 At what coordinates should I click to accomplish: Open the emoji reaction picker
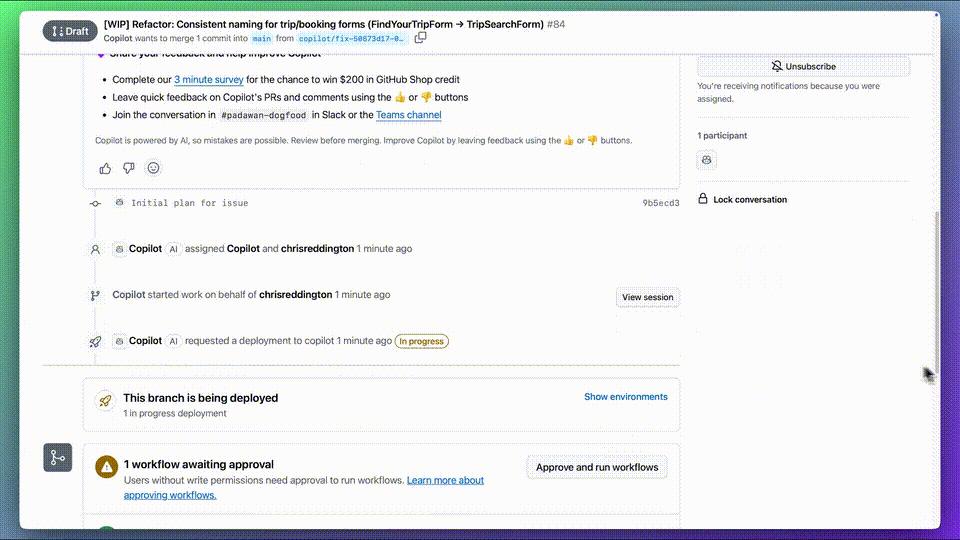click(x=153, y=168)
